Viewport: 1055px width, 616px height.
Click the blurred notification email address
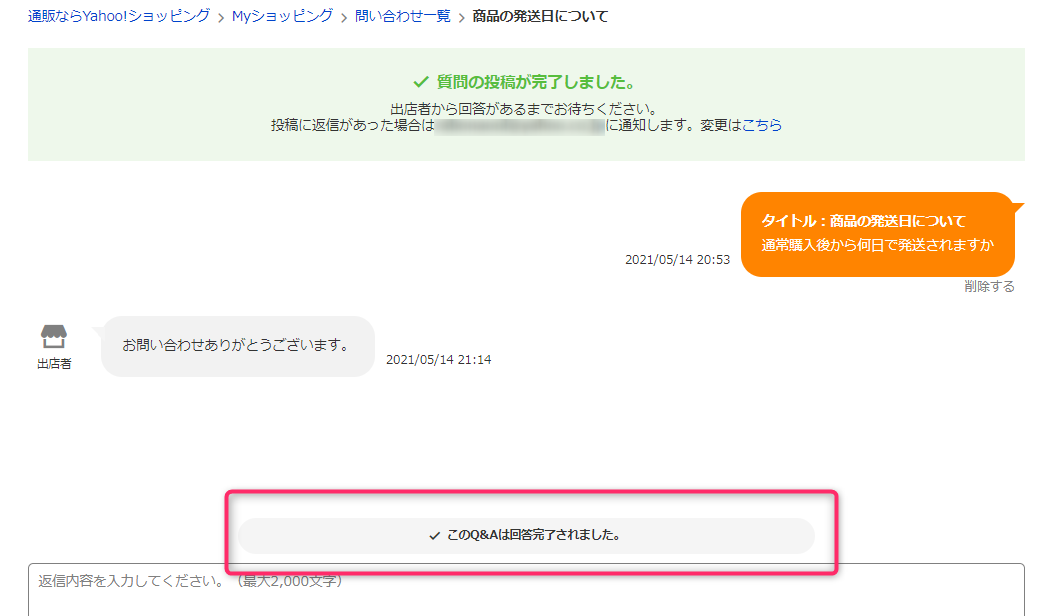[x=519, y=126]
